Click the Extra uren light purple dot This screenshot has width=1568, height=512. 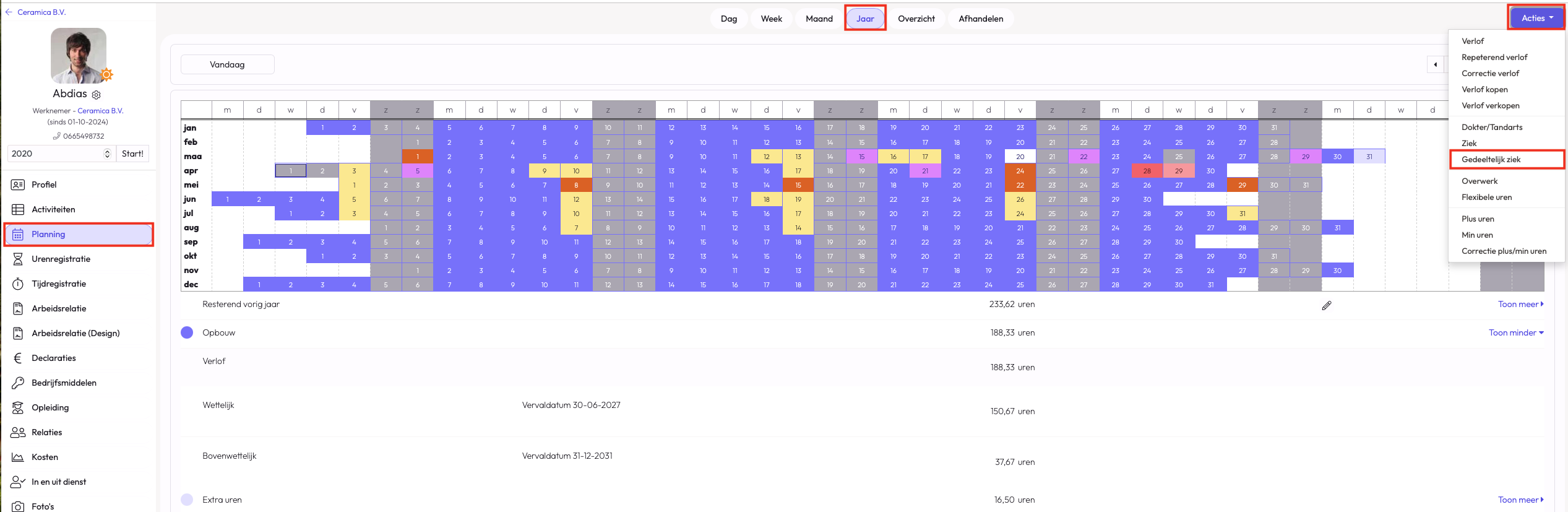[187, 500]
